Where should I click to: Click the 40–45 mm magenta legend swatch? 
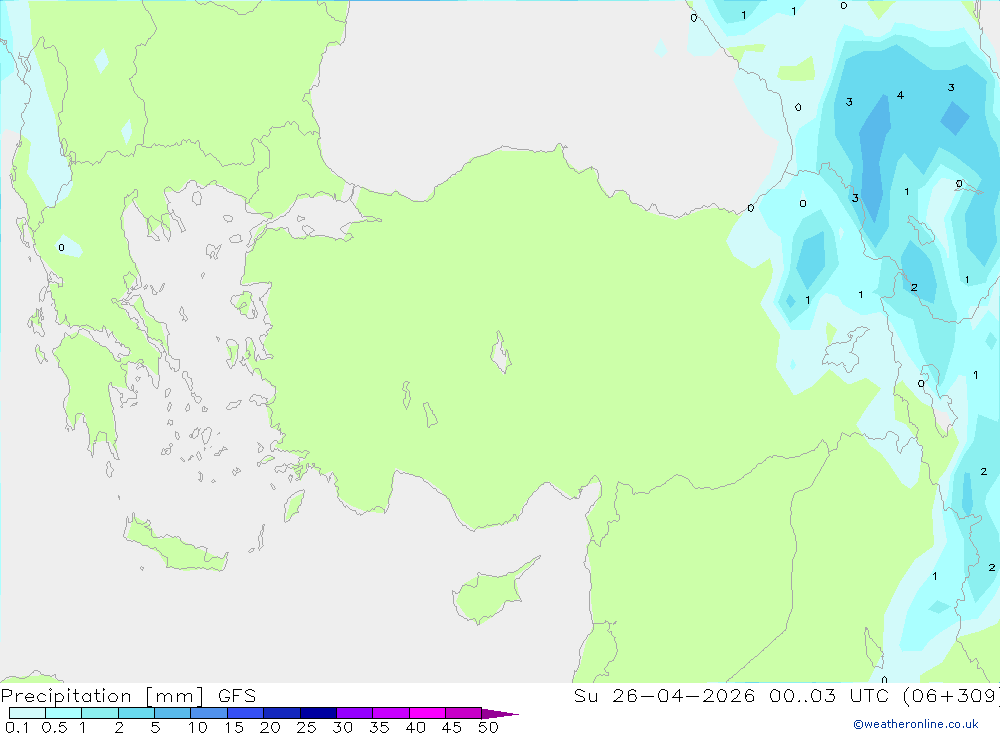point(427,713)
